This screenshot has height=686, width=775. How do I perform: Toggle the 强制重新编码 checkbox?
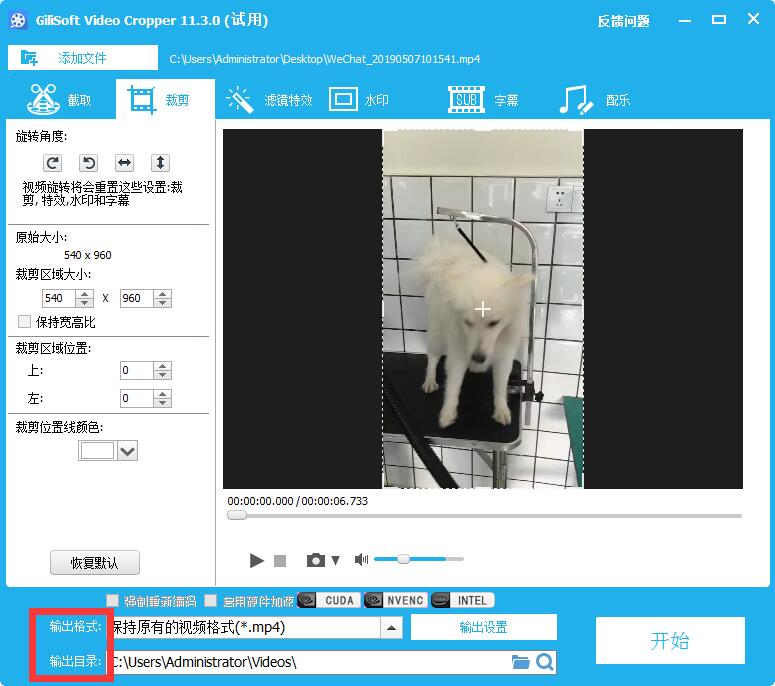pyautogui.click(x=112, y=601)
